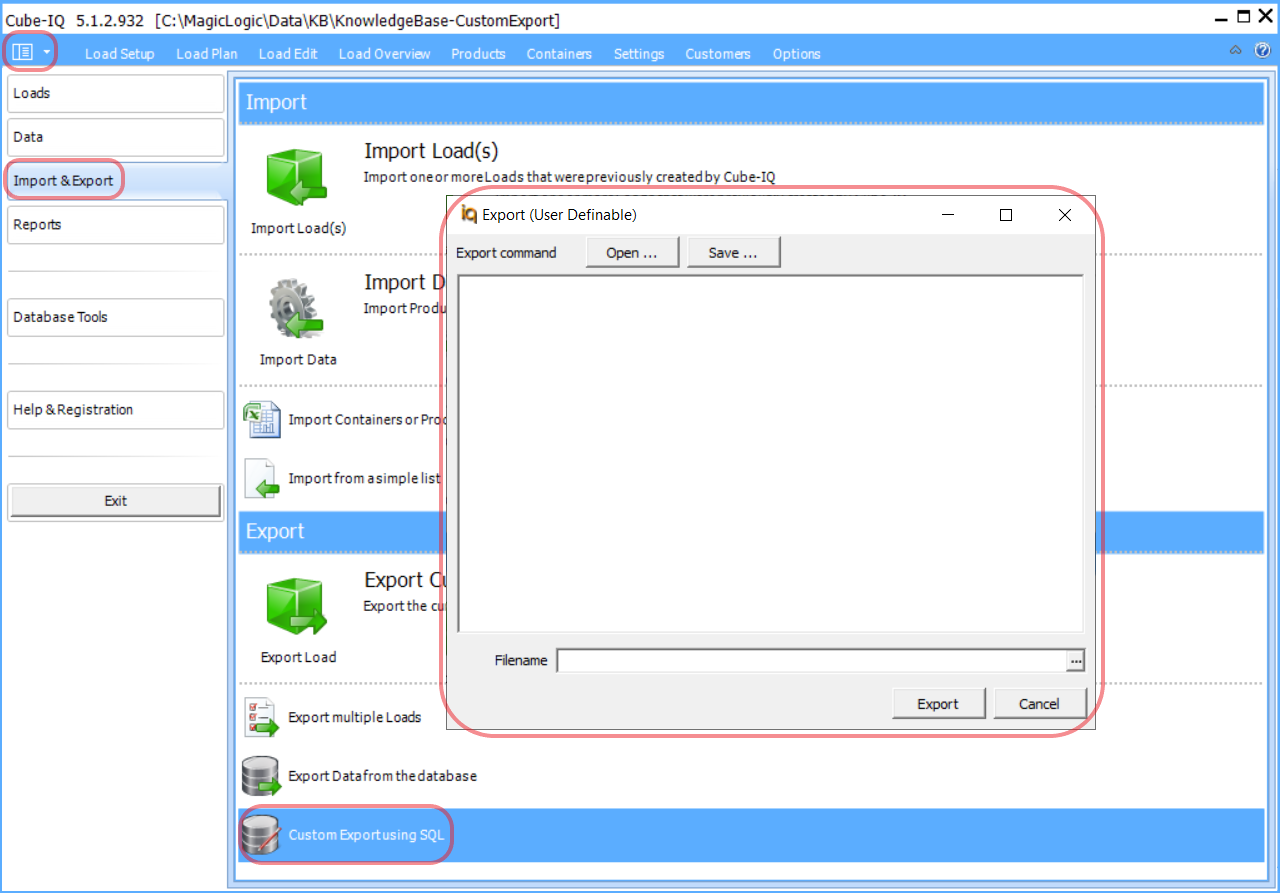Expand the dropdown arrow beside the panel icon
1280x893 pixels.
(46, 52)
